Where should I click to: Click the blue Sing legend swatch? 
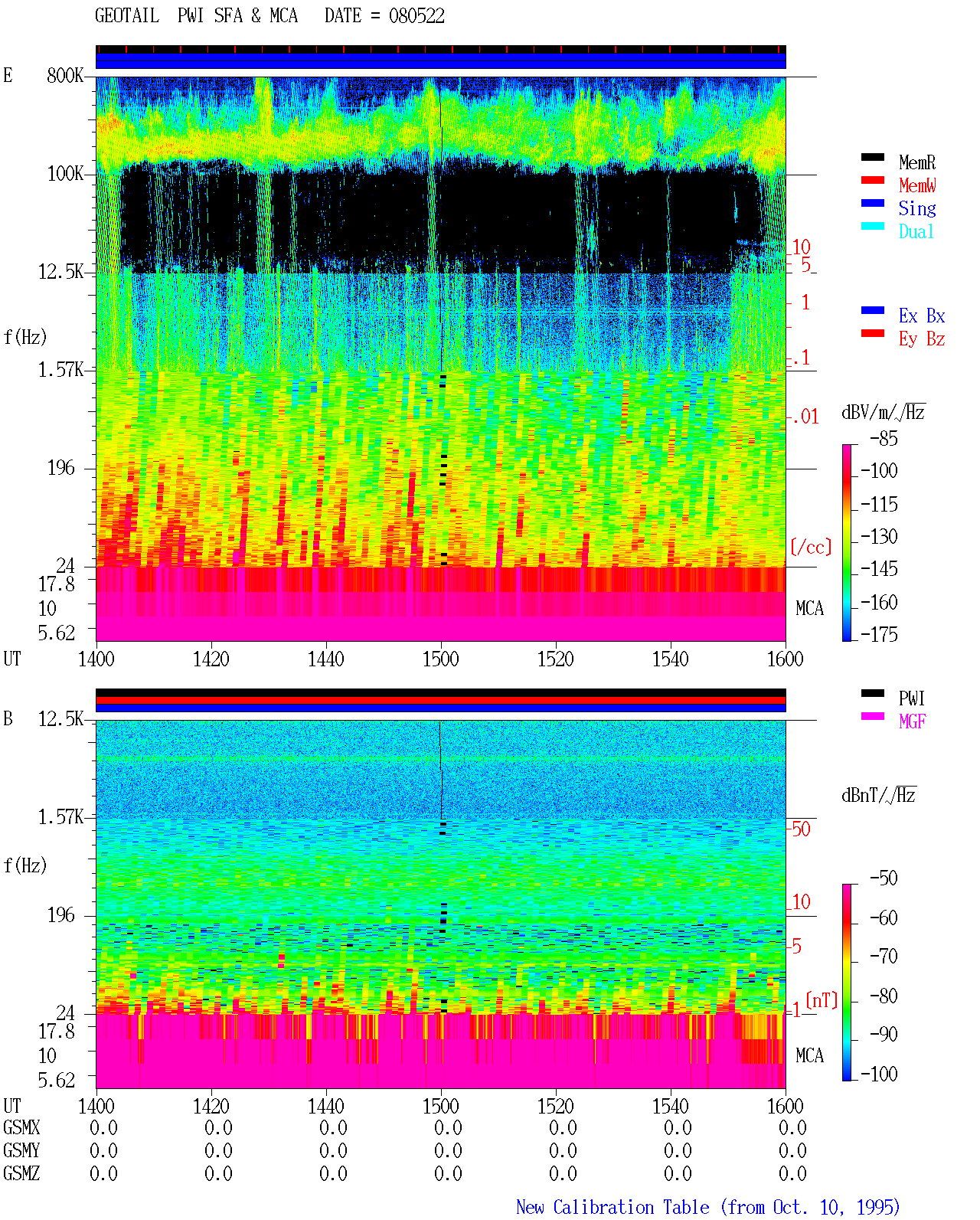point(872,204)
